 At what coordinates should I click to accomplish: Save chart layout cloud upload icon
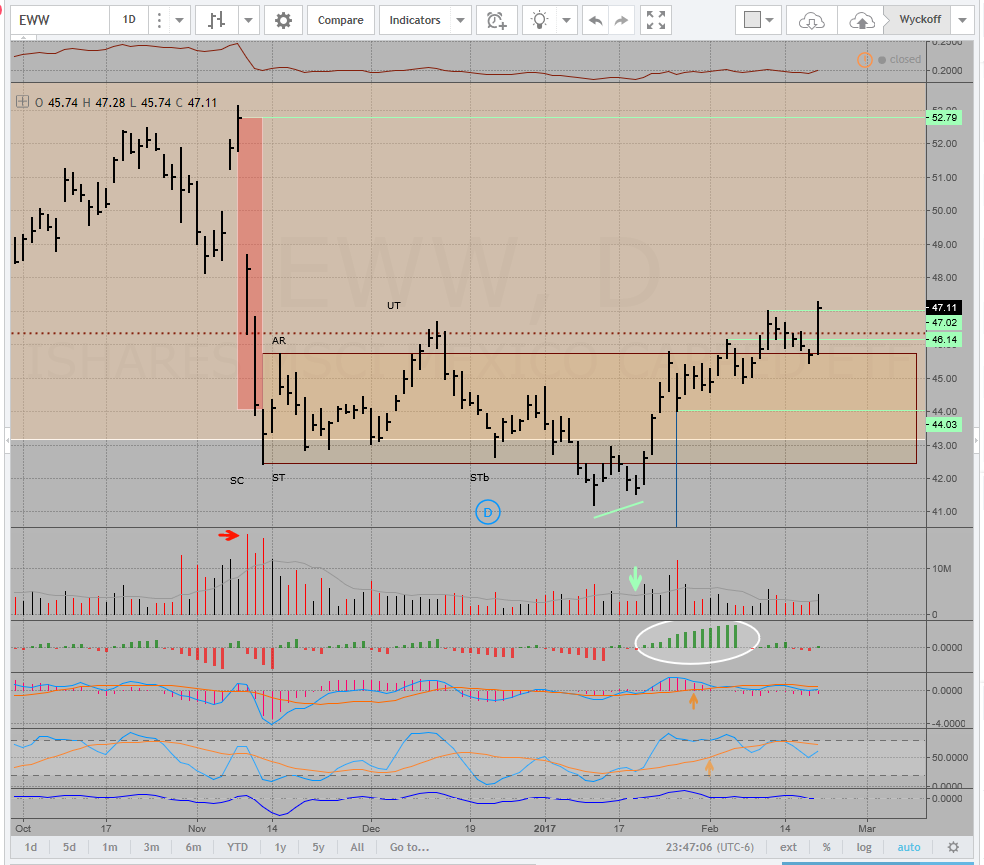point(862,20)
